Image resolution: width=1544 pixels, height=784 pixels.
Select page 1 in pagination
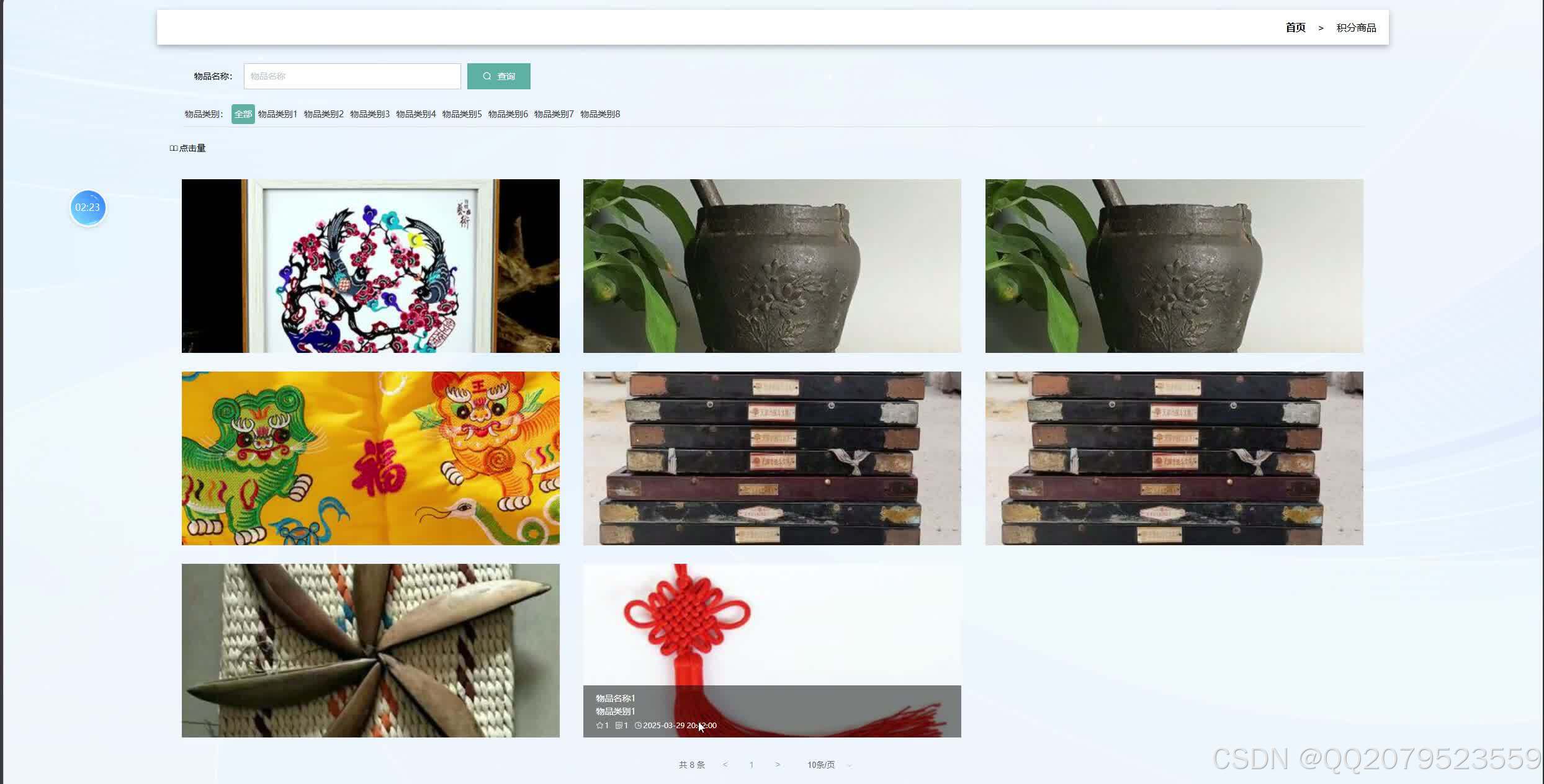tap(751, 765)
